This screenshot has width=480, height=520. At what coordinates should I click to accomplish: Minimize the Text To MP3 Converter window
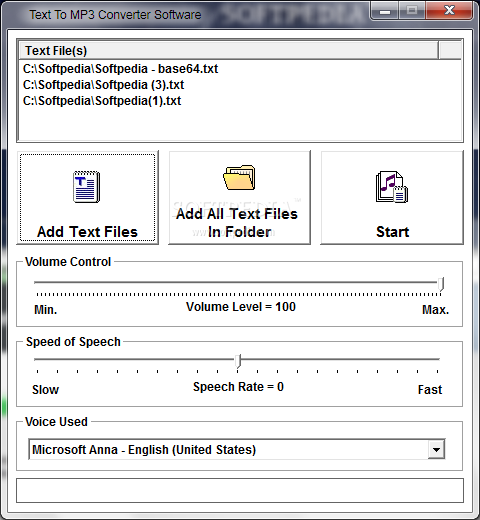pyautogui.click(x=385, y=11)
